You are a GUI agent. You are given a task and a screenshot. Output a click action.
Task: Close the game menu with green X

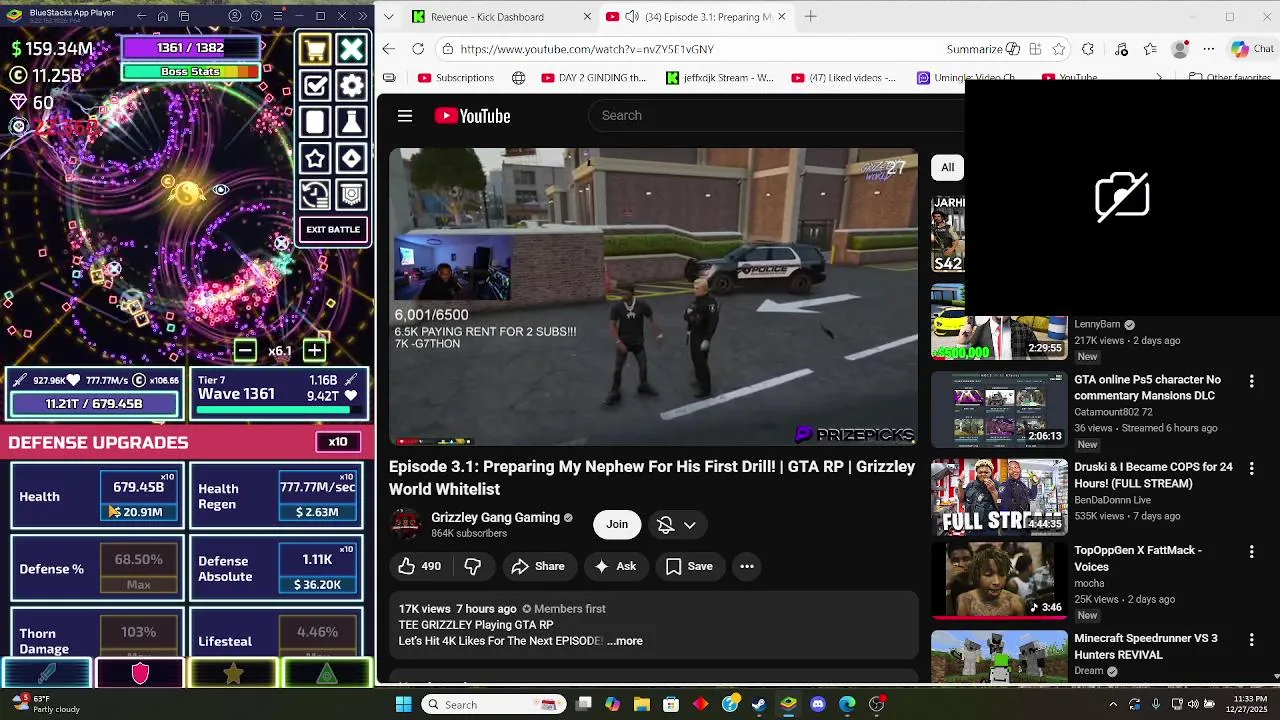click(x=351, y=50)
